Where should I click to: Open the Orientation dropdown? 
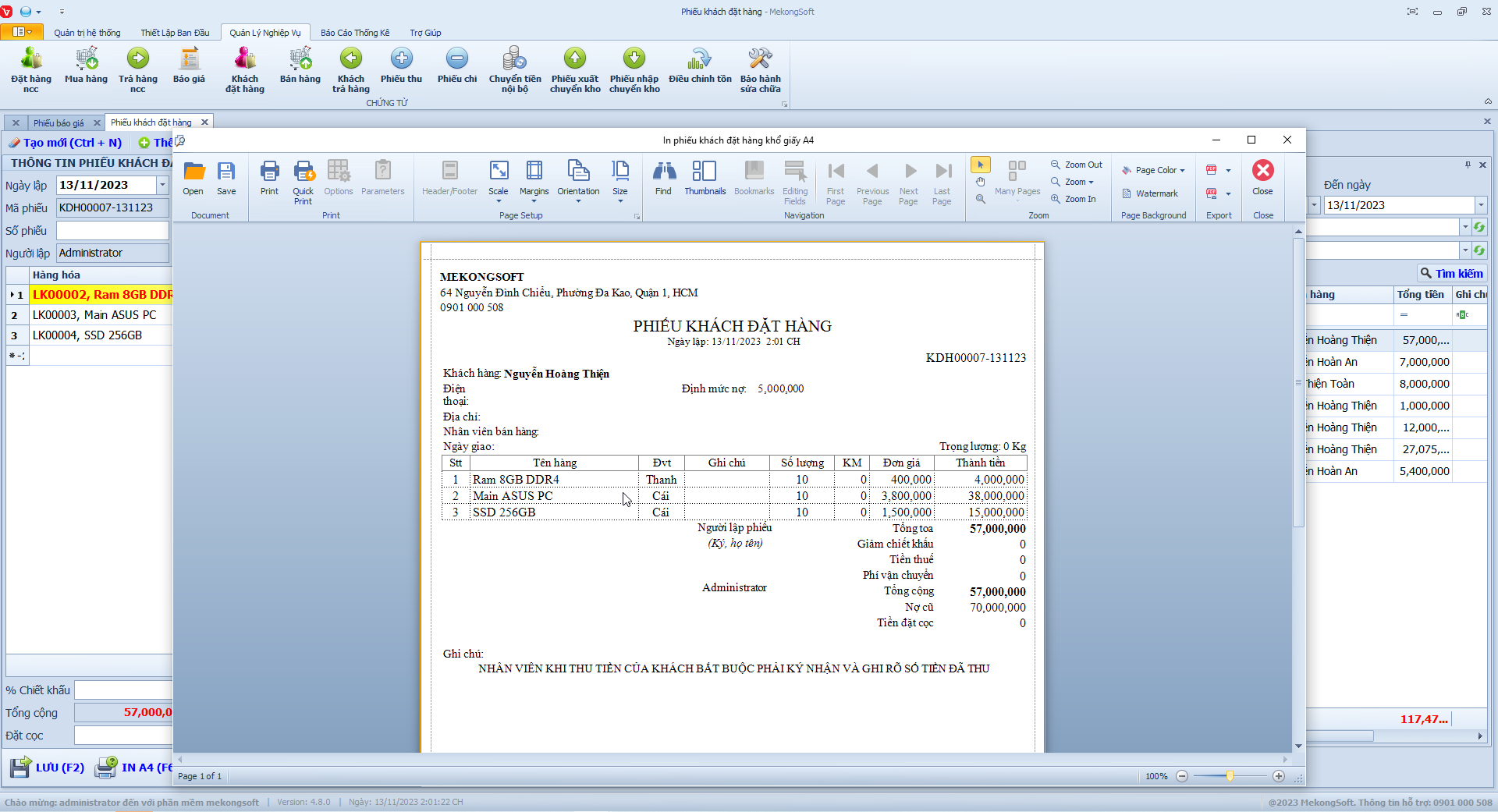[x=578, y=181]
